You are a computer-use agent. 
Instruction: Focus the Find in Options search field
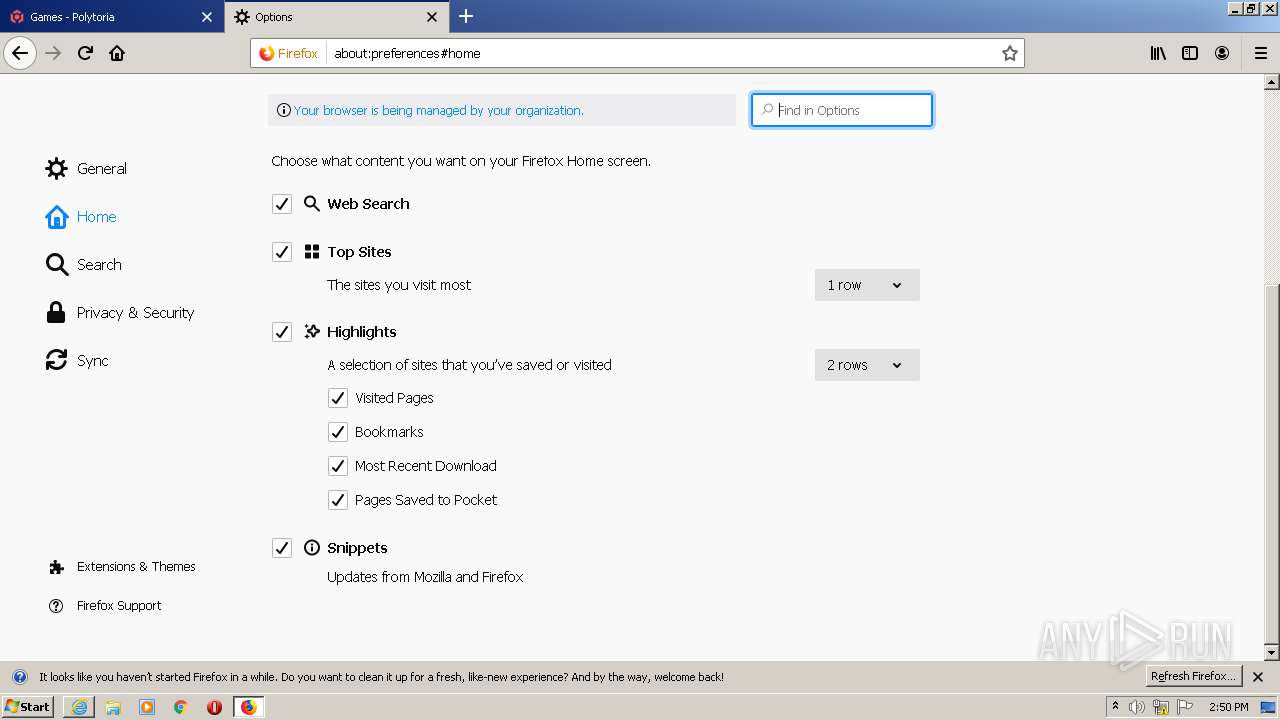tap(842, 110)
